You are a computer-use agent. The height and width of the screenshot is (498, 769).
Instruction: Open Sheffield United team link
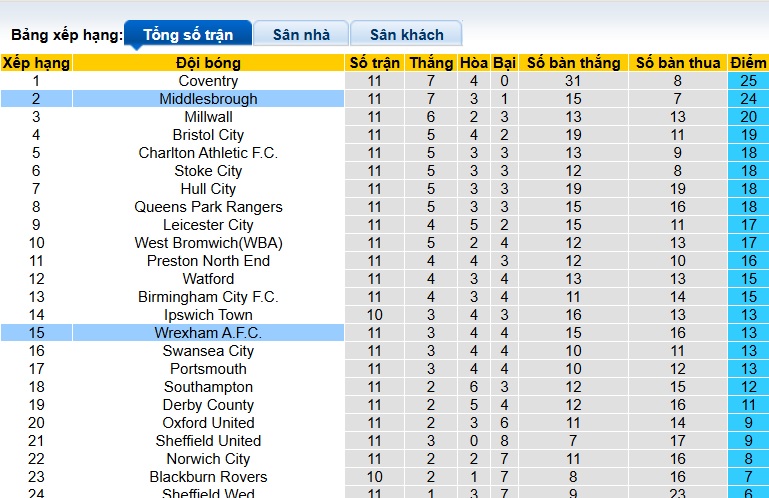point(208,441)
